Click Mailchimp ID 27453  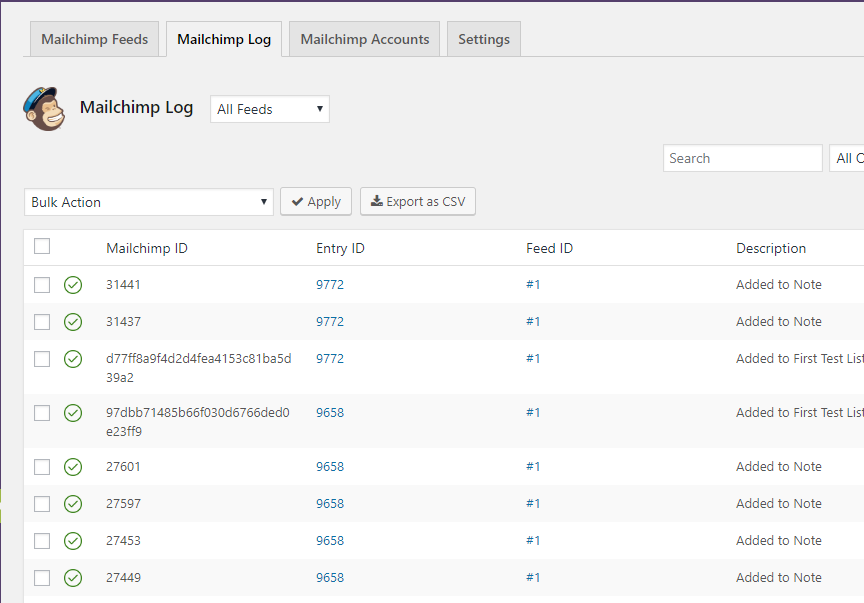pyautogui.click(x=123, y=541)
